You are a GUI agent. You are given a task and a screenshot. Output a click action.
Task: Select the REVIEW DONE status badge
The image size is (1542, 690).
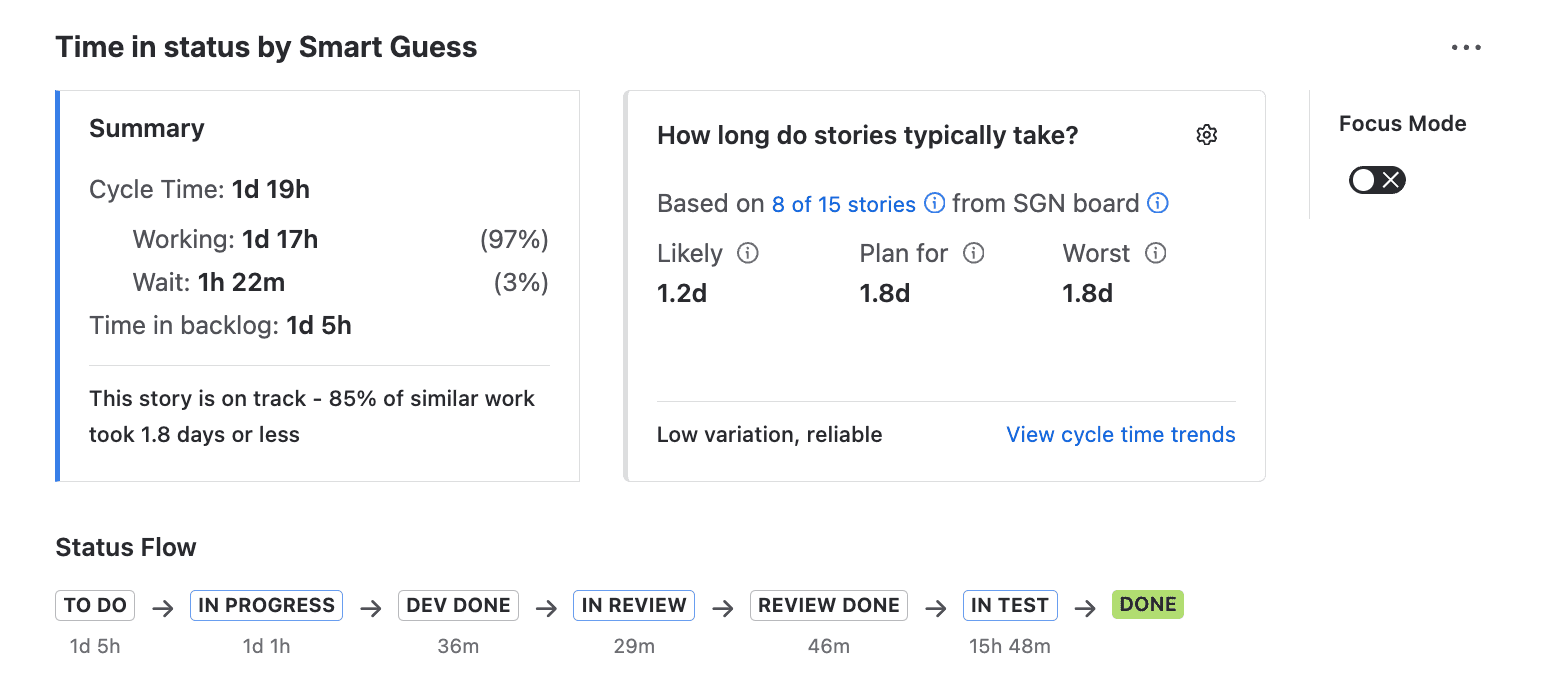coord(828,605)
